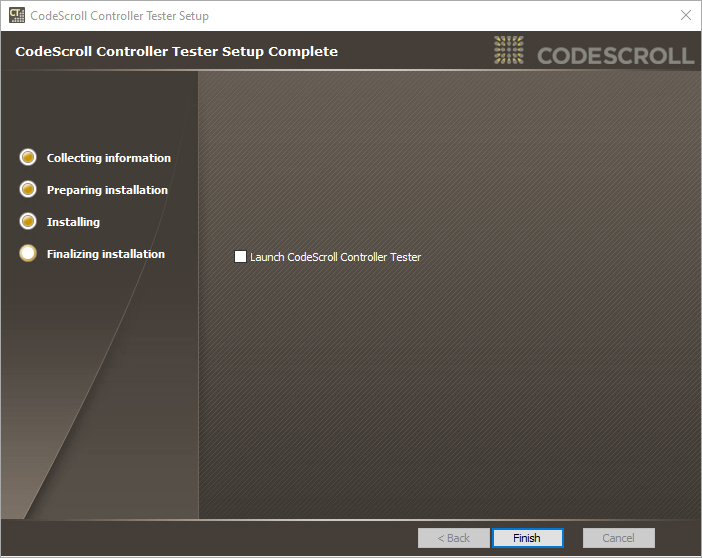This screenshot has height=558, width=702.
Task: Click the CODESCROLL logo in header
Action: [594, 51]
